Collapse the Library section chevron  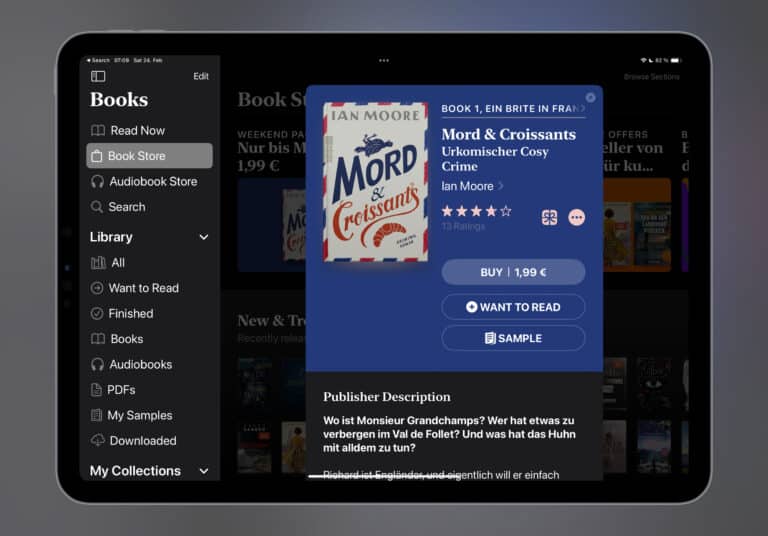coord(204,237)
